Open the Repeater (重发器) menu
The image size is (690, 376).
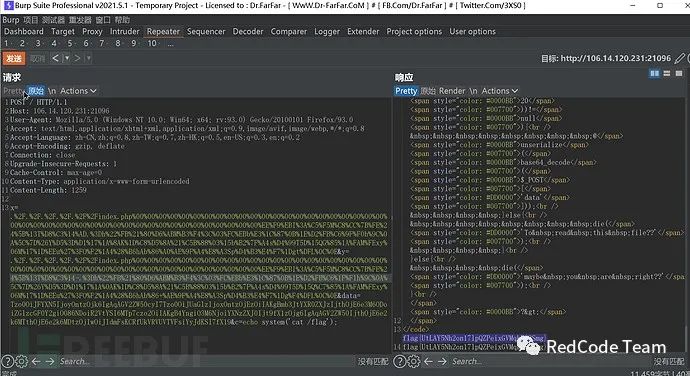click(x=80, y=20)
